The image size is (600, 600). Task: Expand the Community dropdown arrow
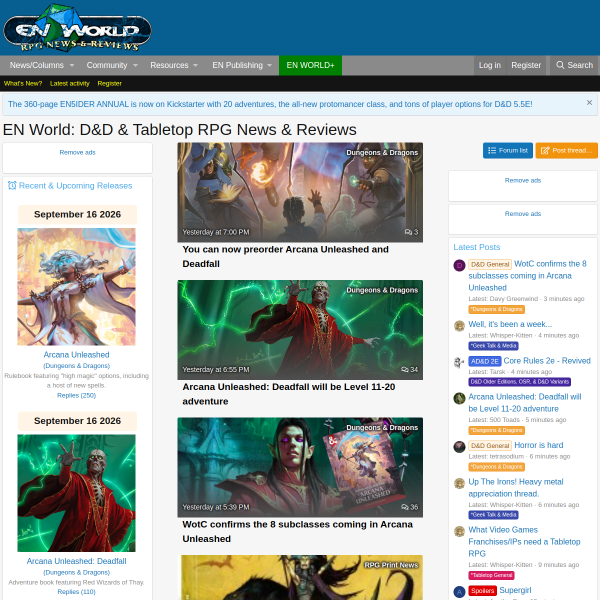[135, 65]
